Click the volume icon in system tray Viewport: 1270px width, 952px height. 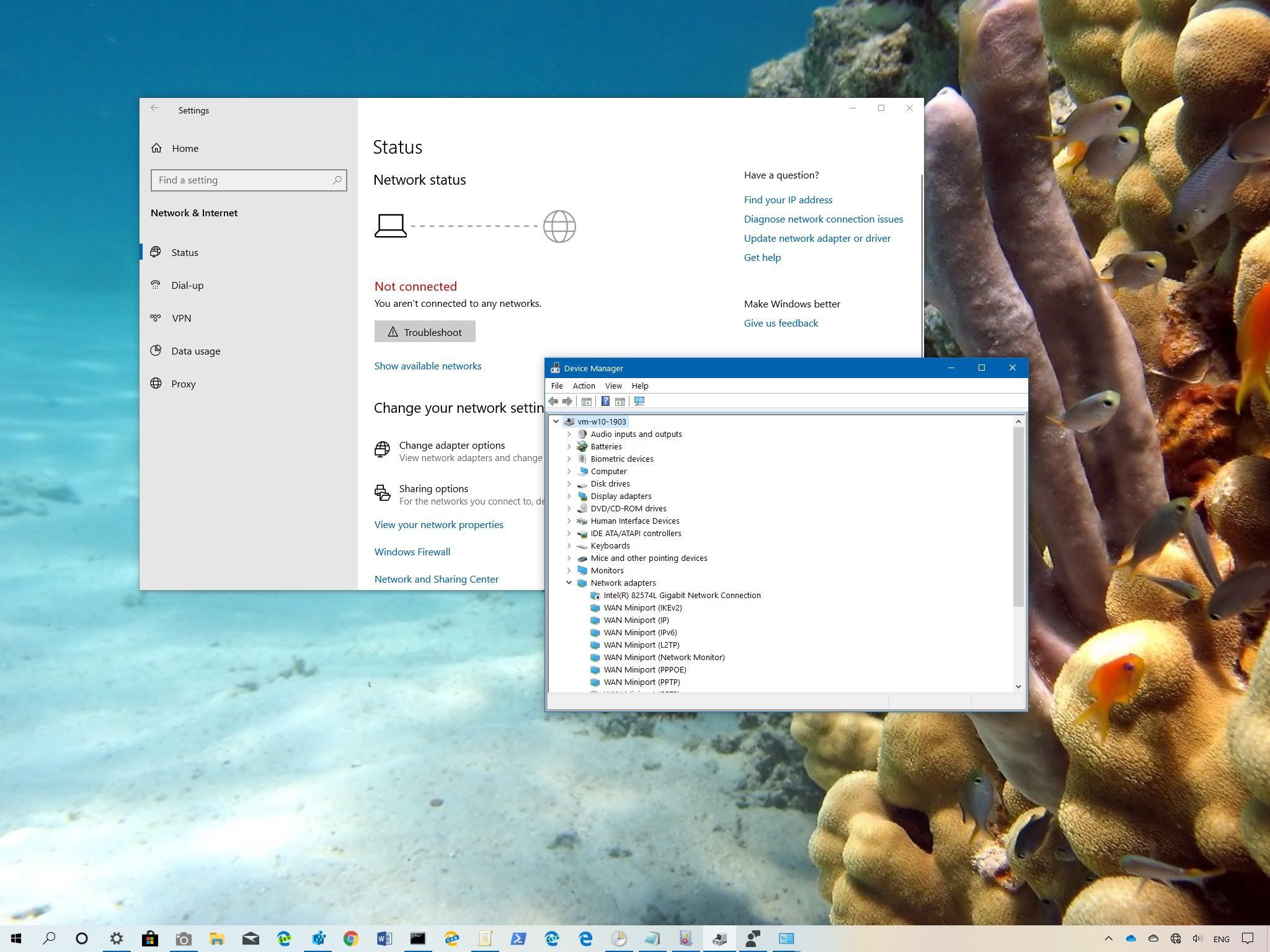click(1197, 938)
